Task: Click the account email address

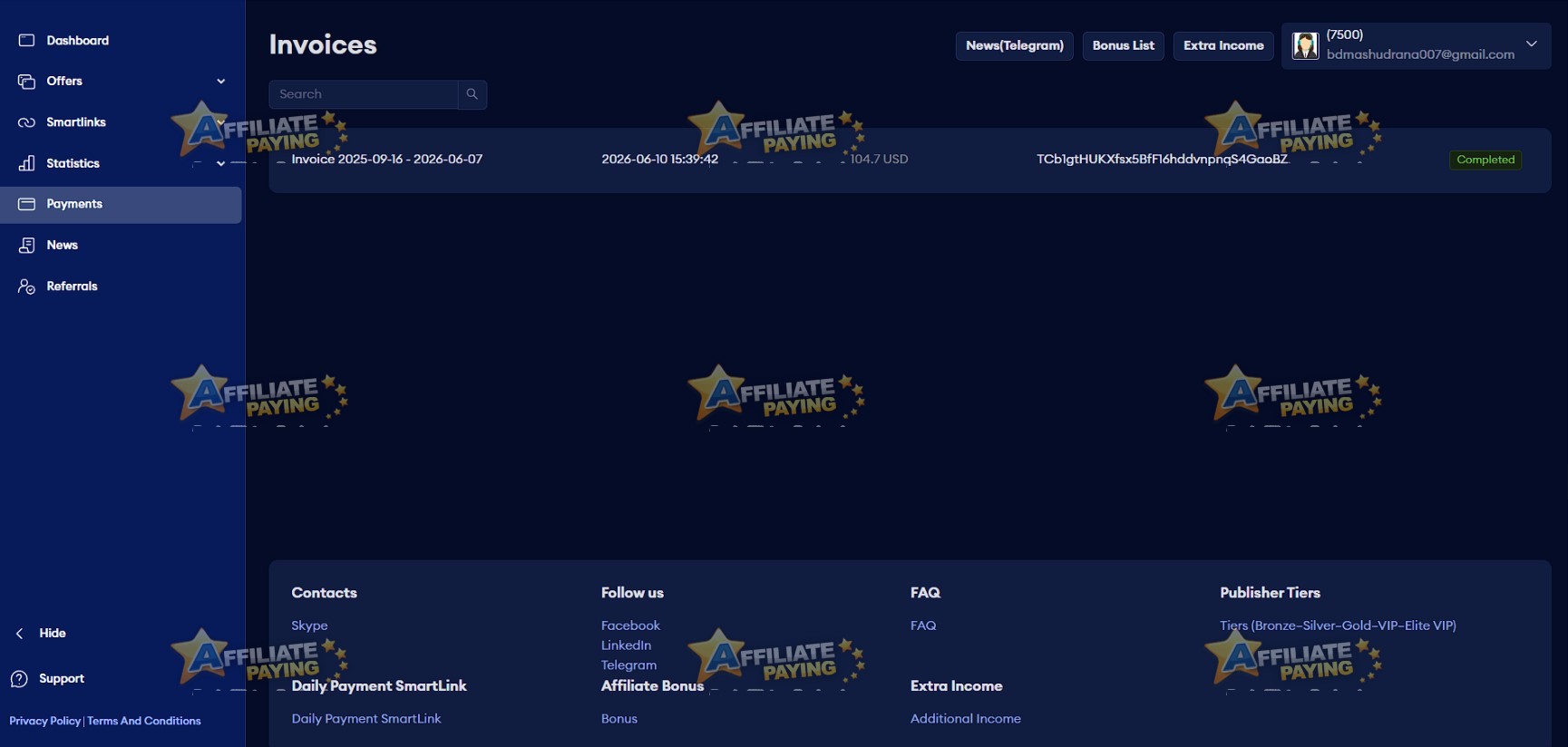Action: (x=1420, y=54)
